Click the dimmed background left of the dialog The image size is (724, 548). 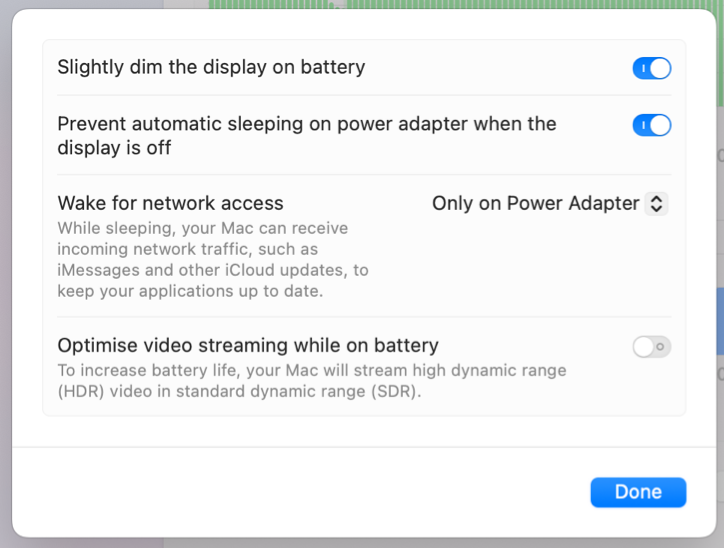click(6, 277)
